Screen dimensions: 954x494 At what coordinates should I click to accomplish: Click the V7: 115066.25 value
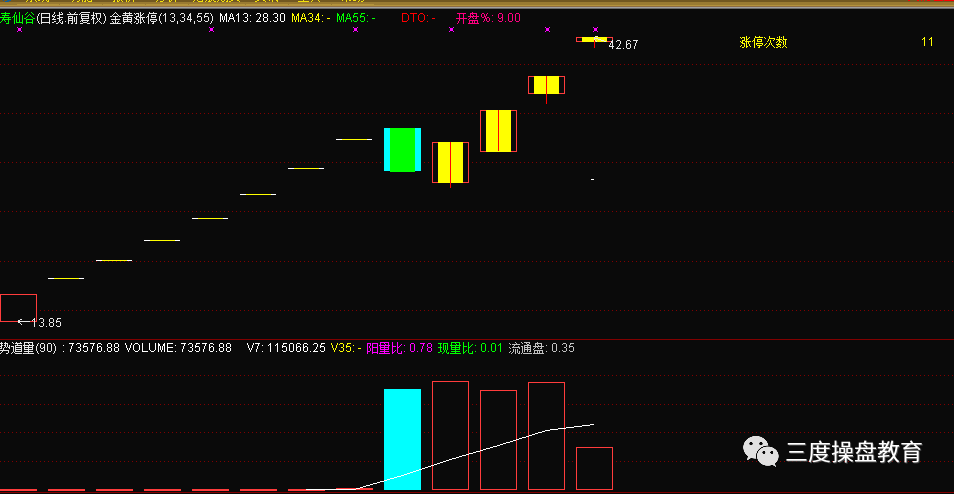(x=286, y=348)
